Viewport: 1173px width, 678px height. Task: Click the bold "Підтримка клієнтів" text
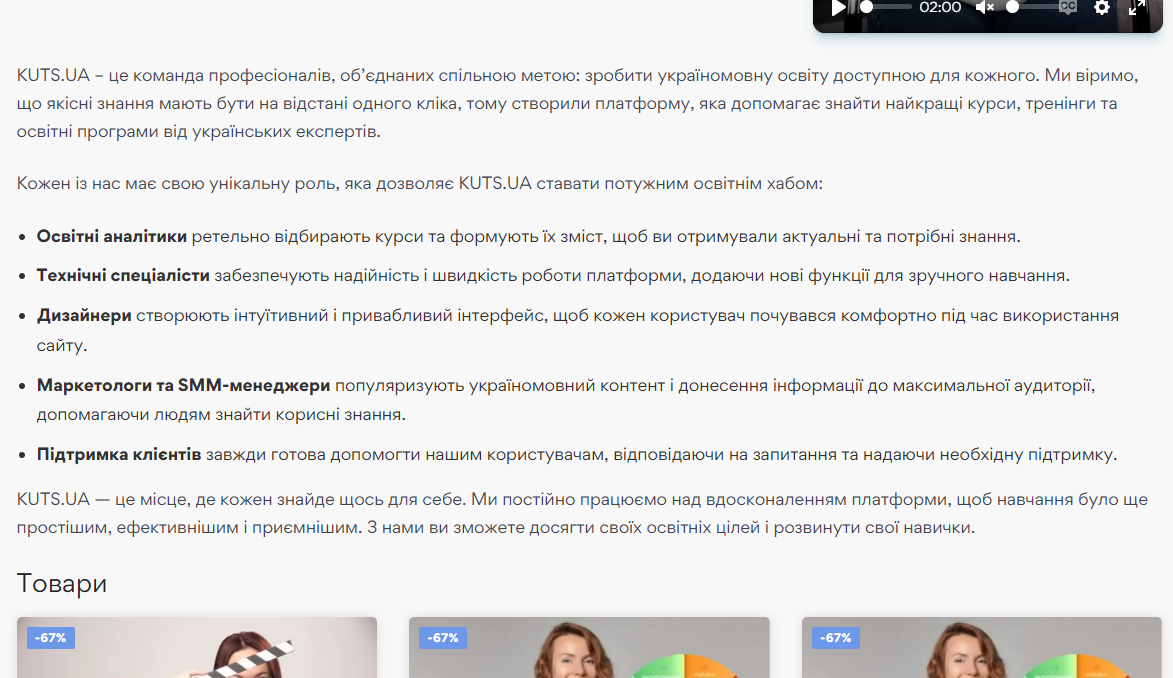point(119,455)
